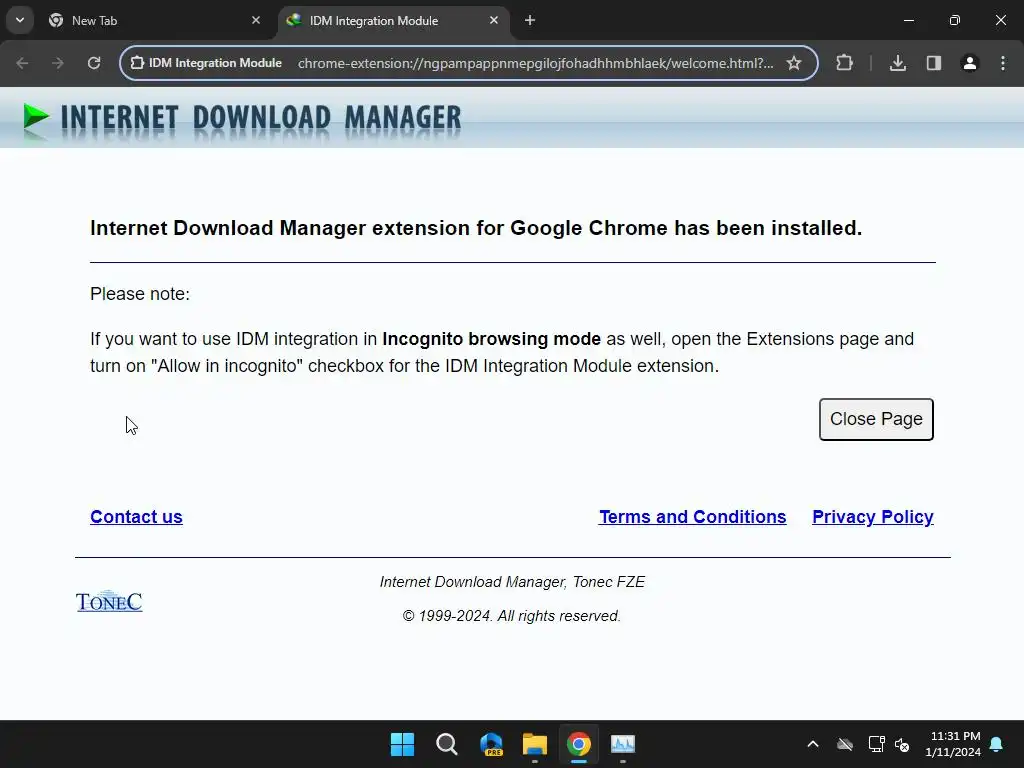Open the Contact us link
The width and height of the screenshot is (1024, 768).
136,517
